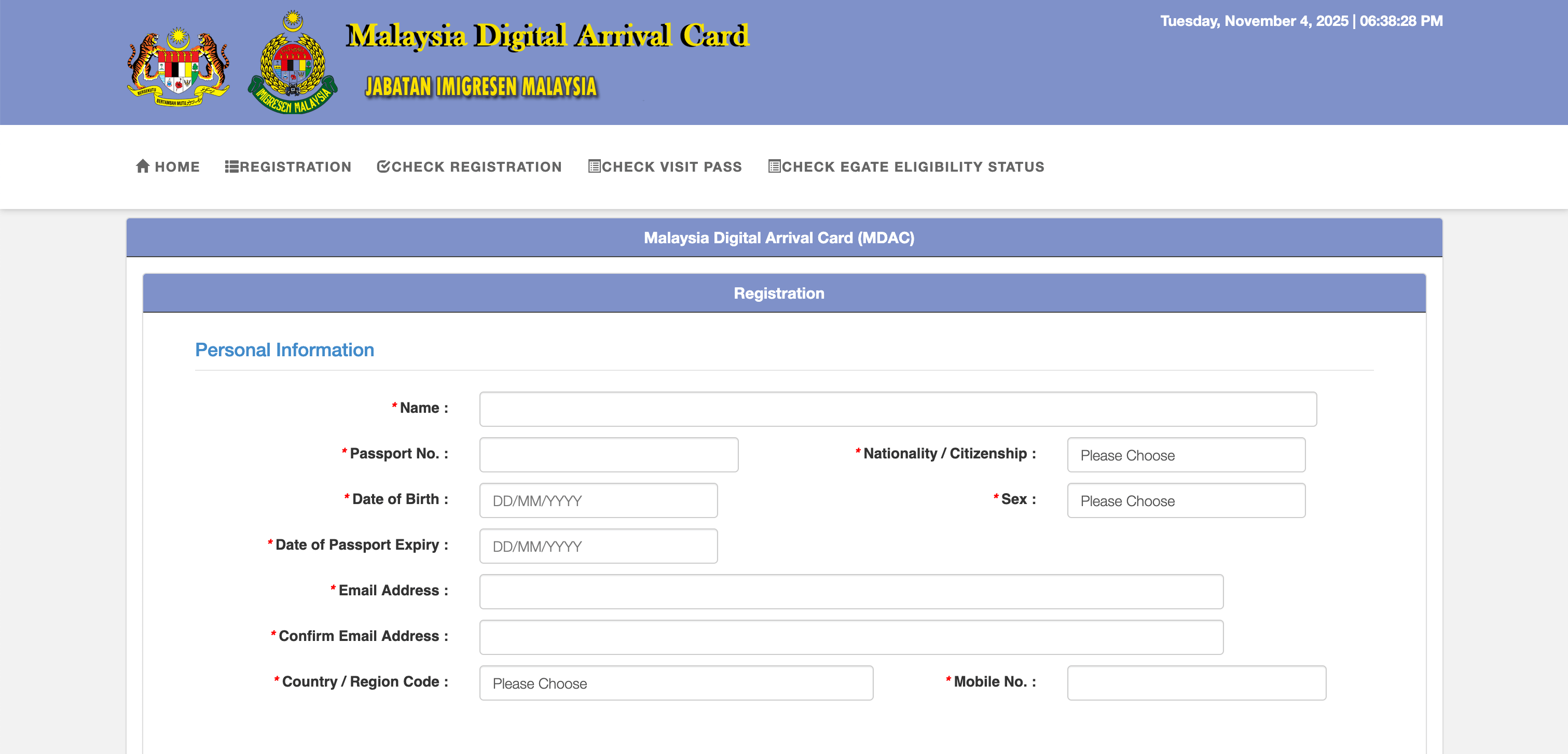The width and height of the screenshot is (1568, 754).
Task: Open the Country / Region Code dropdown
Action: coord(676,683)
